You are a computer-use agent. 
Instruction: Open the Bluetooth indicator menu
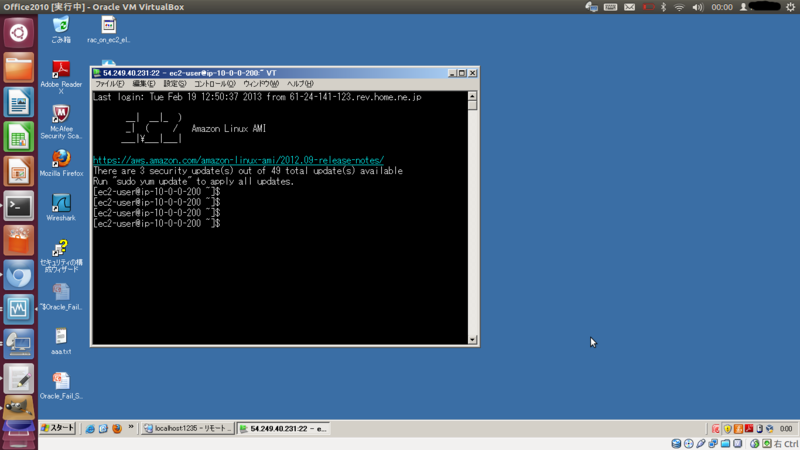pyautogui.click(x=664, y=7)
